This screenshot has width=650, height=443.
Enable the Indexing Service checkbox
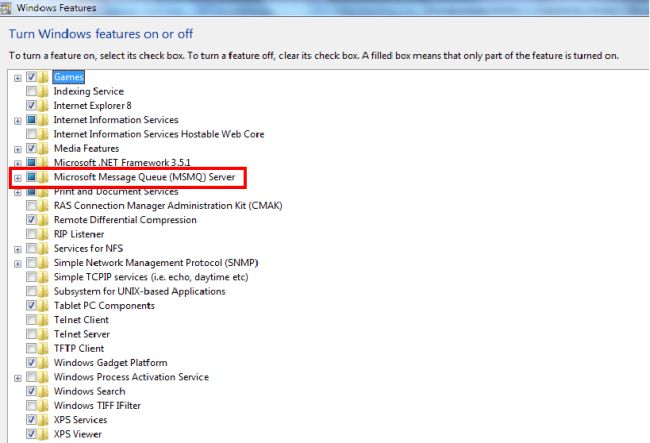click(x=32, y=91)
